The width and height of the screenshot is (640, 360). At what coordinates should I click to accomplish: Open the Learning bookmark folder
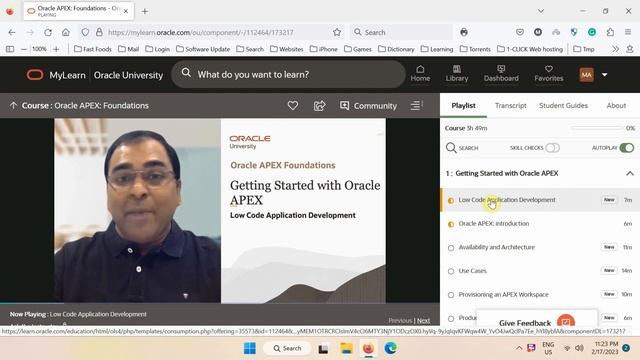437,49
